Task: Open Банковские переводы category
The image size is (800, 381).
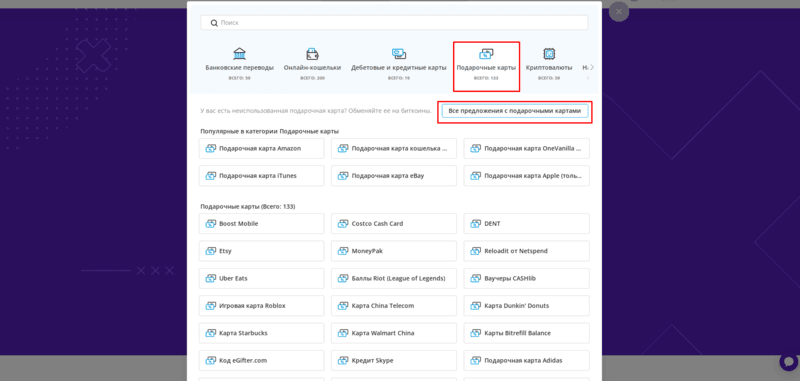Action: (239, 65)
